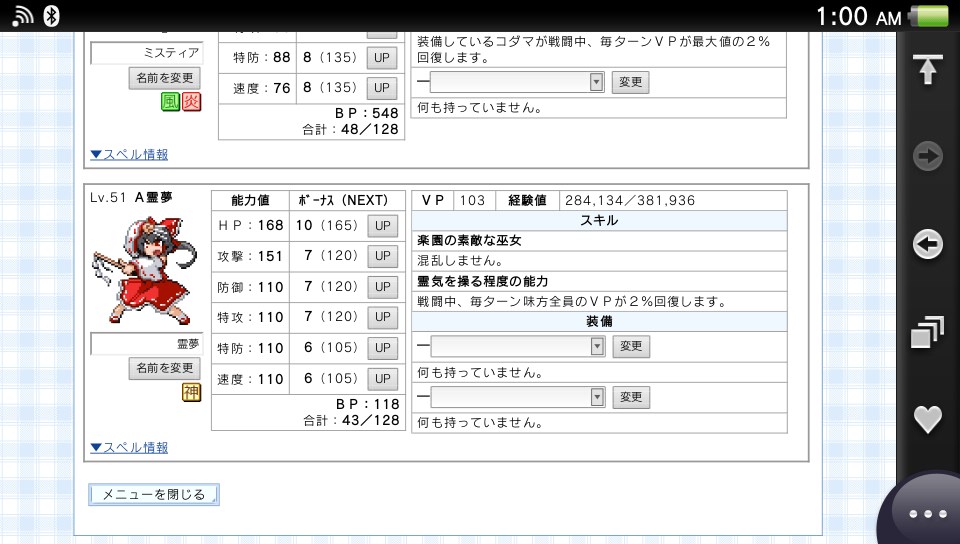The height and width of the screenshot is (544, 960).
Task: Tap the grayed-out forward arrow icon
Action: click(x=928, y=156)
